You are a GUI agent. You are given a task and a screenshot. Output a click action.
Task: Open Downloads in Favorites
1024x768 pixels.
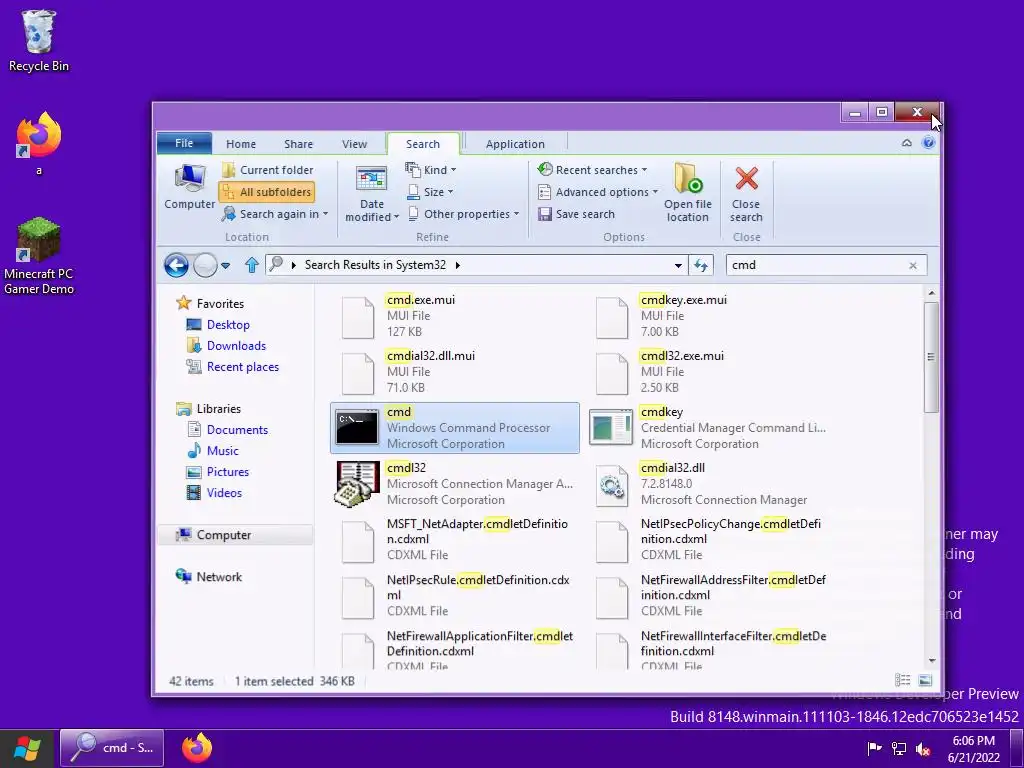coord(236,345)
